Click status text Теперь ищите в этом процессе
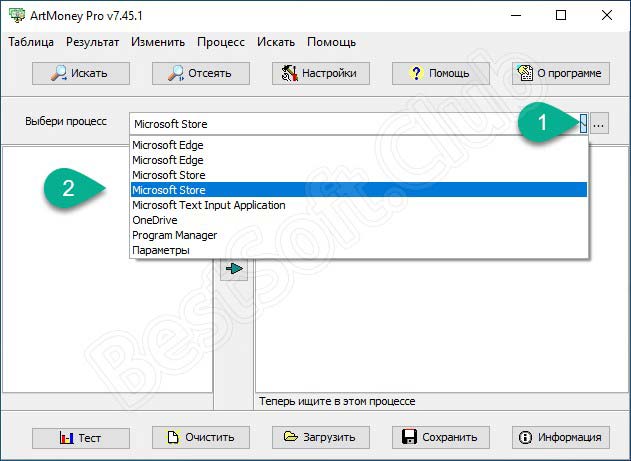Screen dimensions: 631x461 [x=337, y=401]
